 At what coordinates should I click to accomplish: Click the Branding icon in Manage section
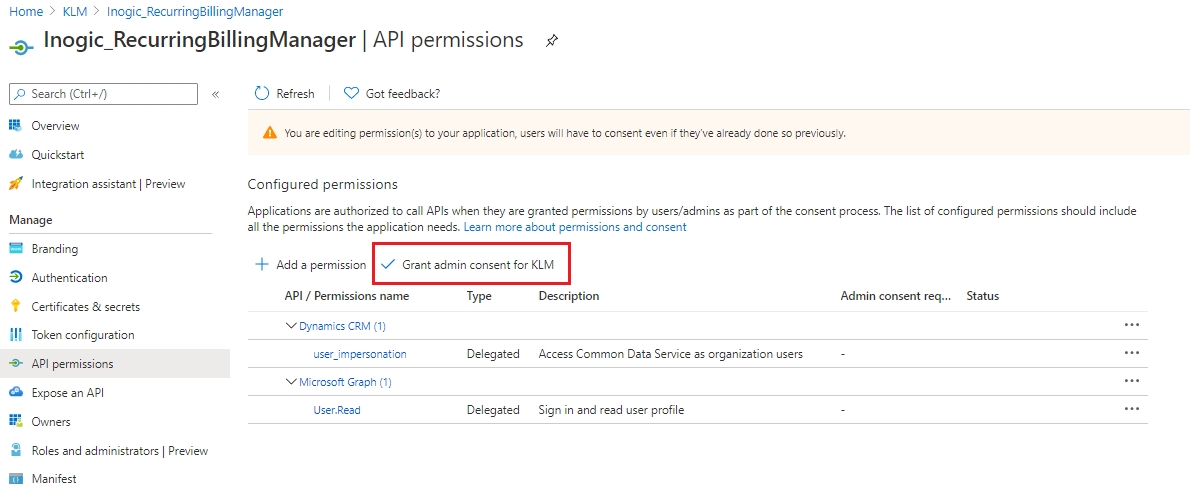point(15,249)
